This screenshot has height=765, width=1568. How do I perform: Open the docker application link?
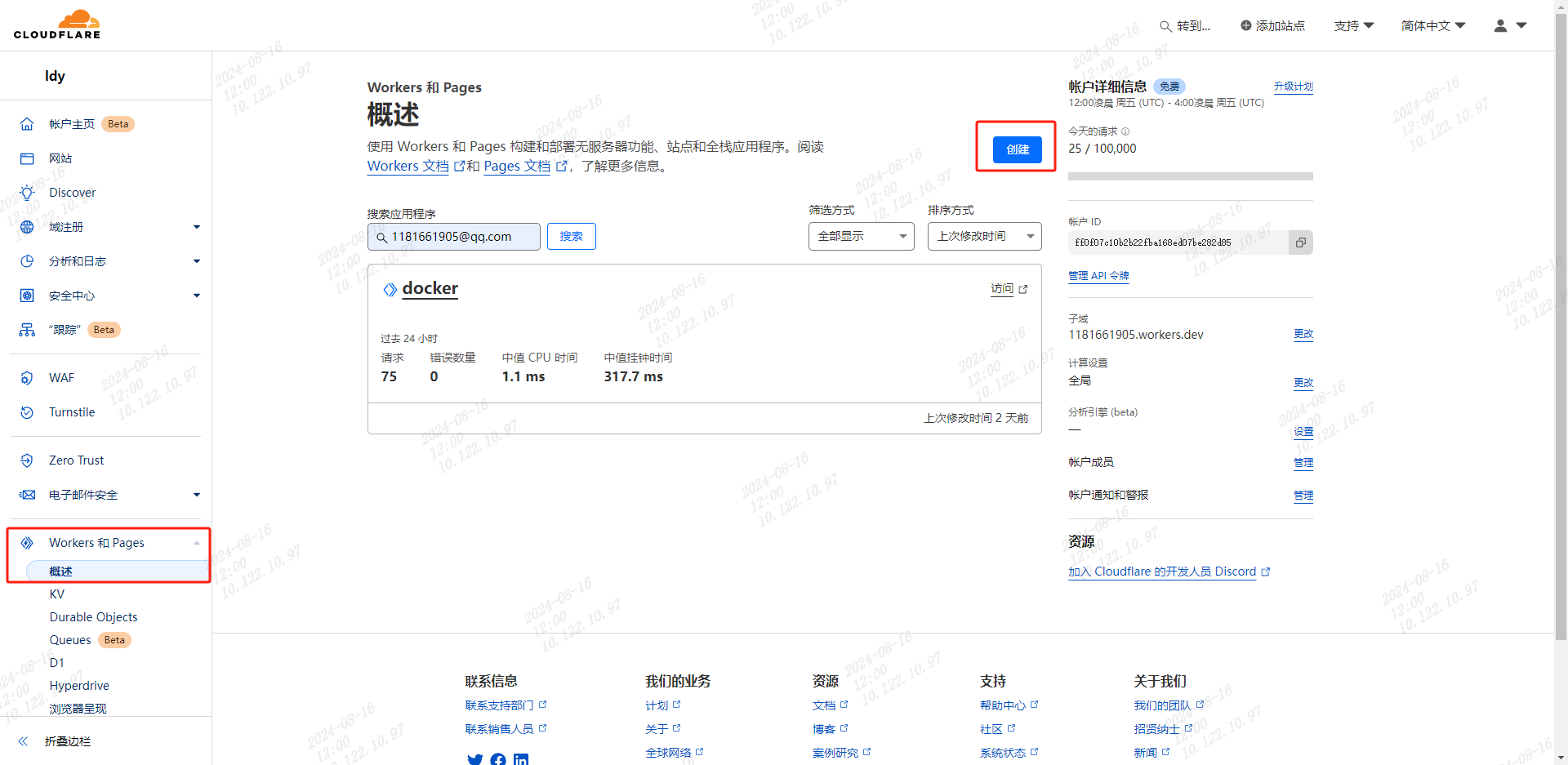click(x=430, y=288)
